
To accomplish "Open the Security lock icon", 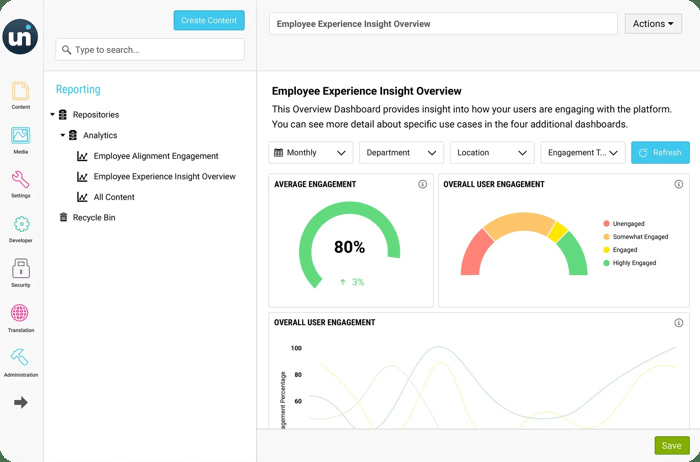I will [x=21, y=268].
